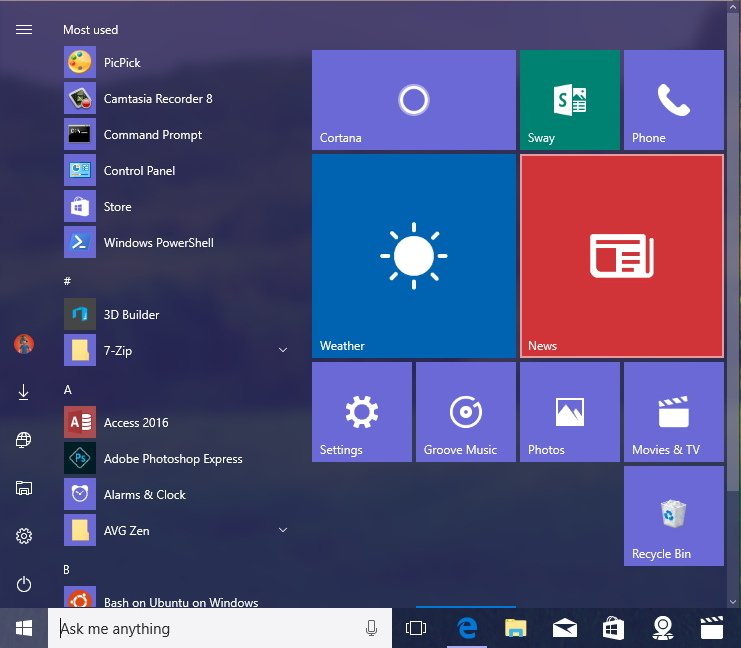
Task: Click the letter A section header
Action: coord(68,390)
